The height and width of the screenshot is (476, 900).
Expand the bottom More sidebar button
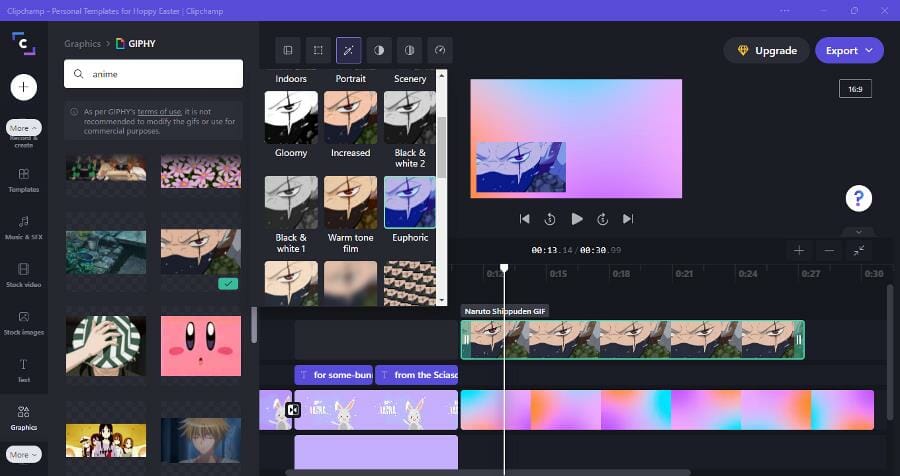pos(24,455)
